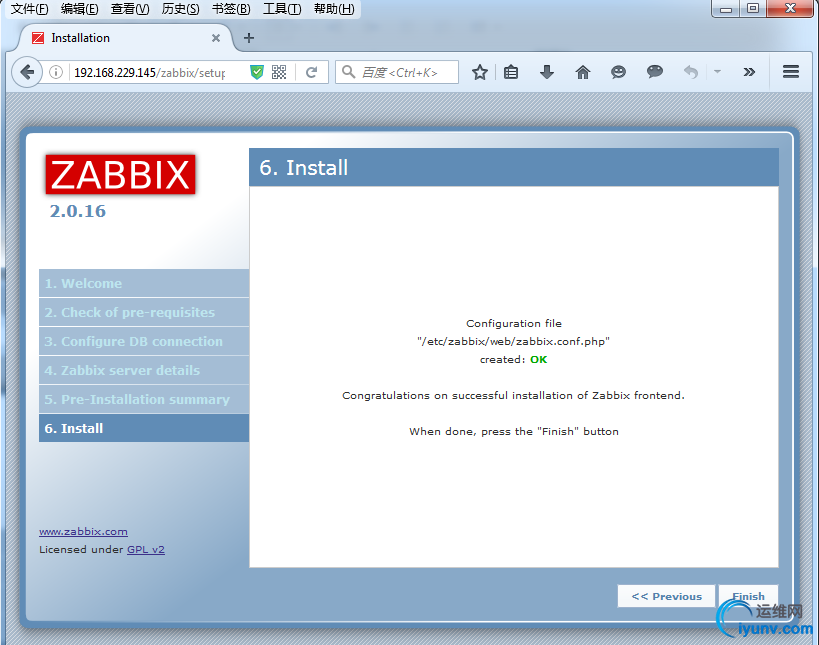This screenshot has height=645, width=819.
Task: Open the chat bubble toolbar icon
Action: point(654,72)
